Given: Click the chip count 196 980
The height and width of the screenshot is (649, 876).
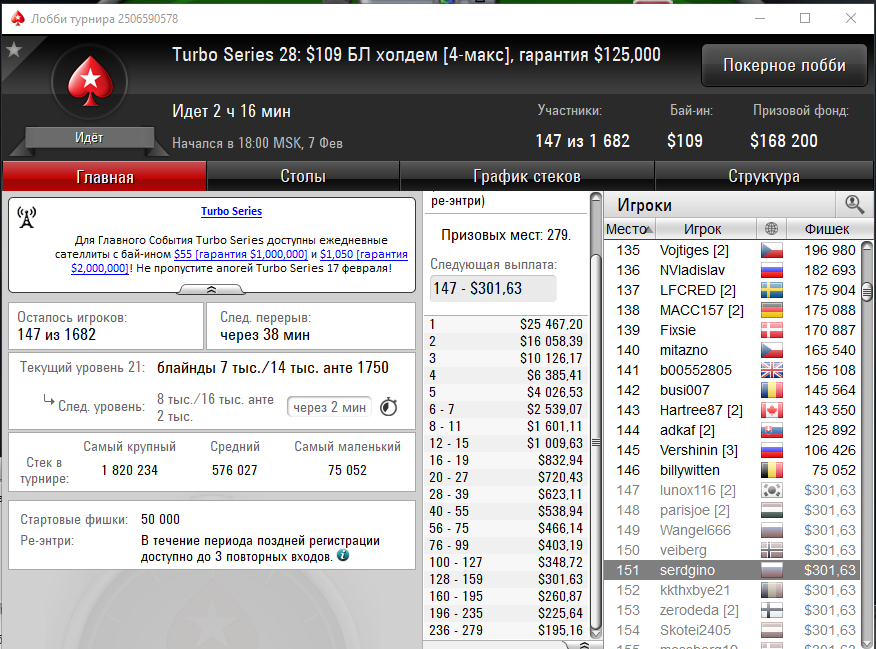Looking at the screenshot, I should tap(830, 250).
